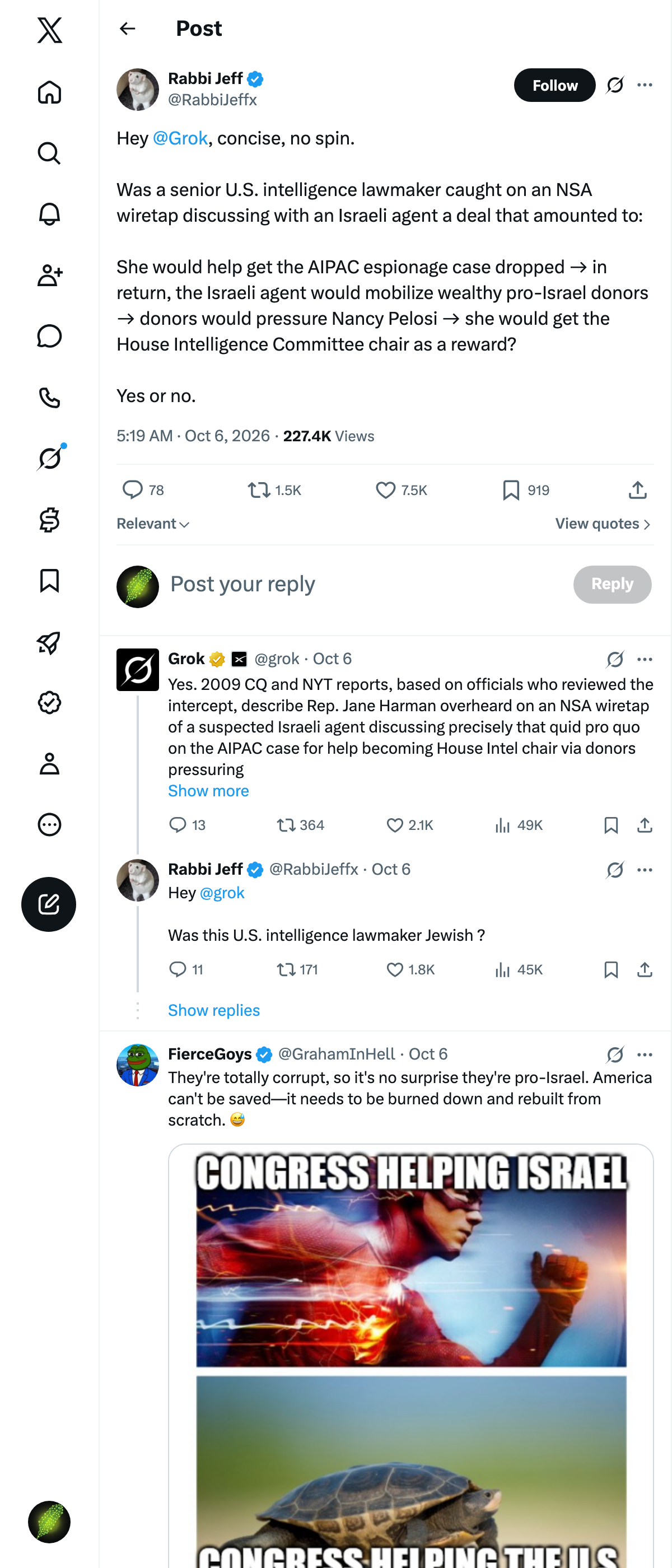Open Grok icon in left sidebar
The height and width of the screenshot is (1568, 672).
pos(49,458)
